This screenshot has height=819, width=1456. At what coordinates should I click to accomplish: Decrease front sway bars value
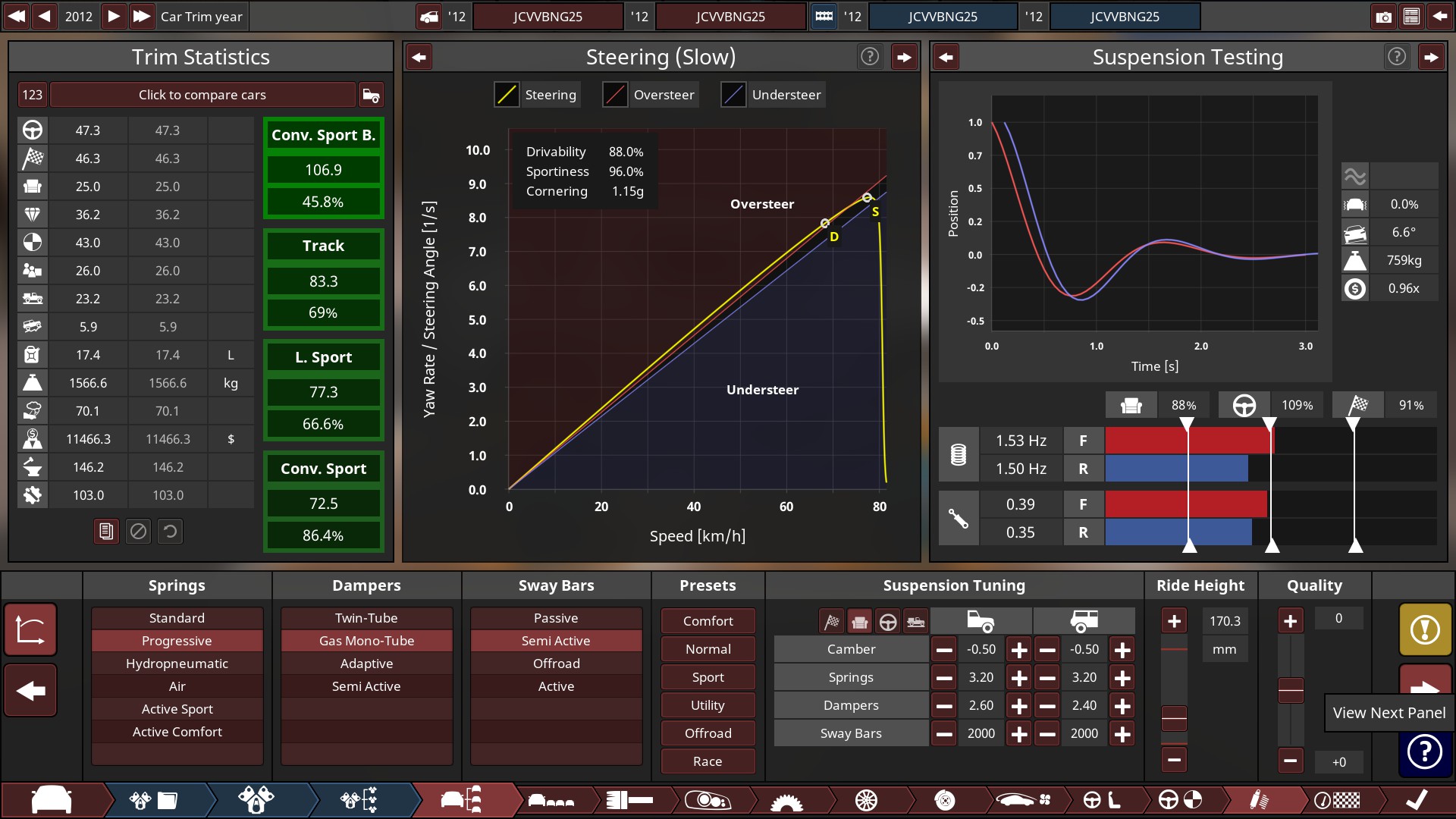[x=944, y=734]
